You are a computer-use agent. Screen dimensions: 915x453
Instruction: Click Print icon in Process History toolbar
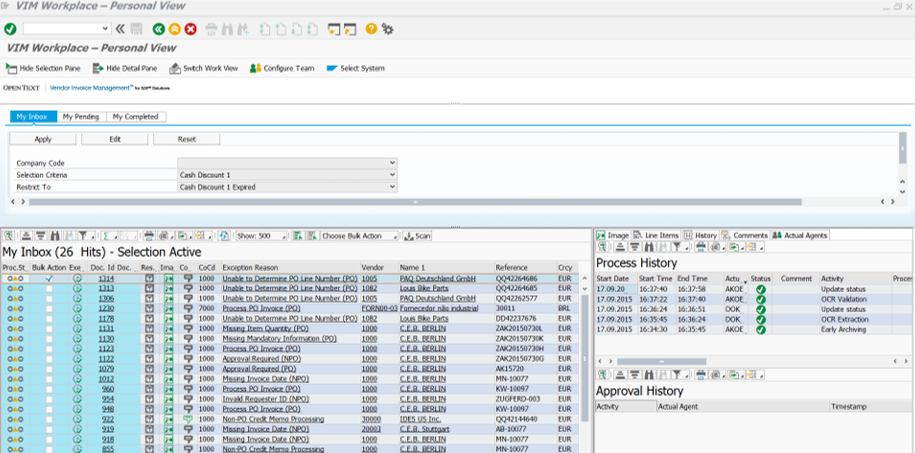pos(700,247)
